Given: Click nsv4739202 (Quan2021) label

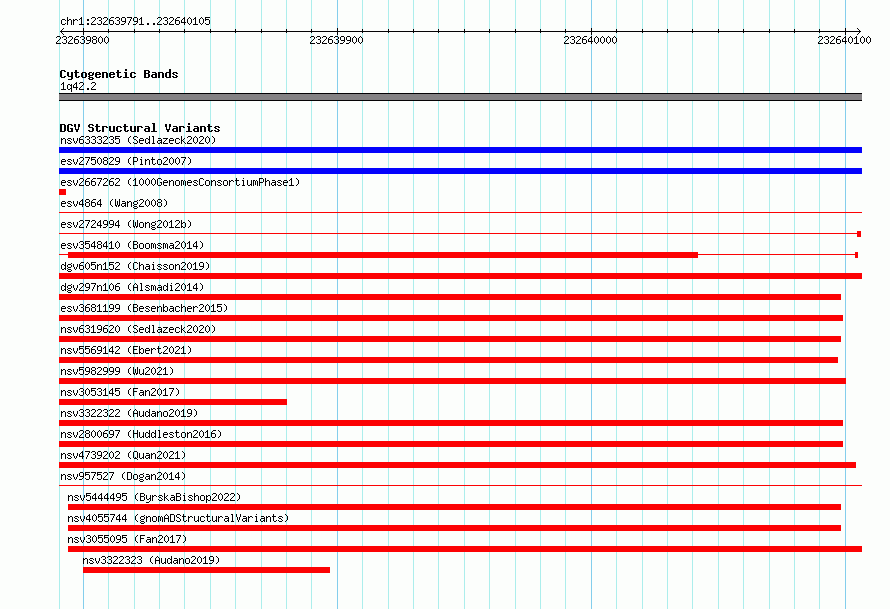Looking at the screenshot, I should (123, 455).
